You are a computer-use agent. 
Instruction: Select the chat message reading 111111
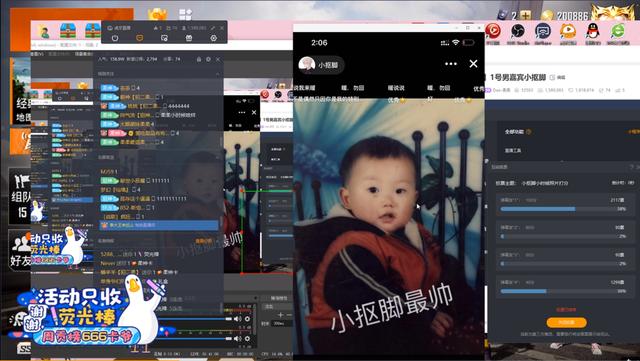[135, 180]
